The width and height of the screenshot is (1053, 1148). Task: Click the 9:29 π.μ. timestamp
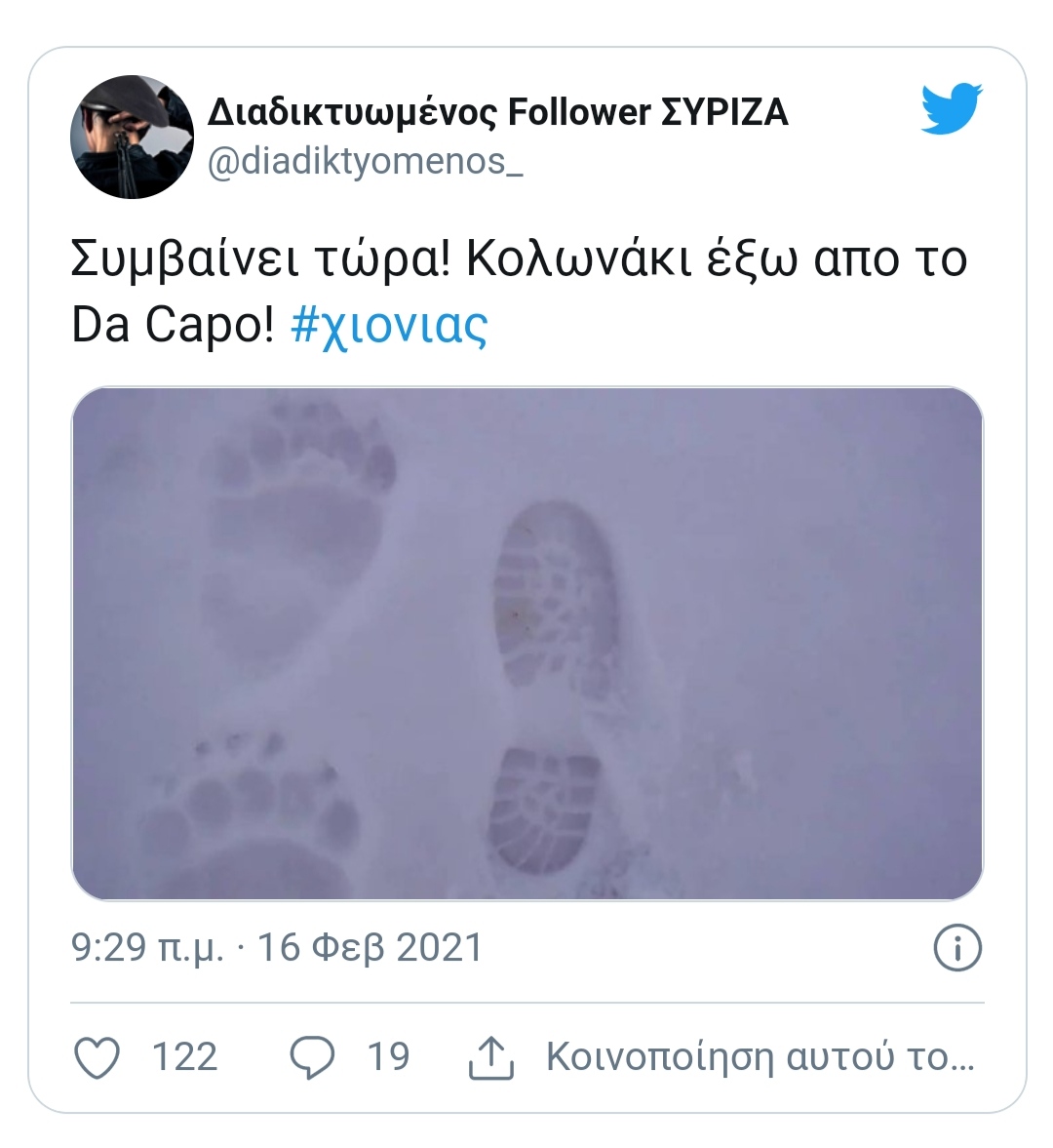147,948
